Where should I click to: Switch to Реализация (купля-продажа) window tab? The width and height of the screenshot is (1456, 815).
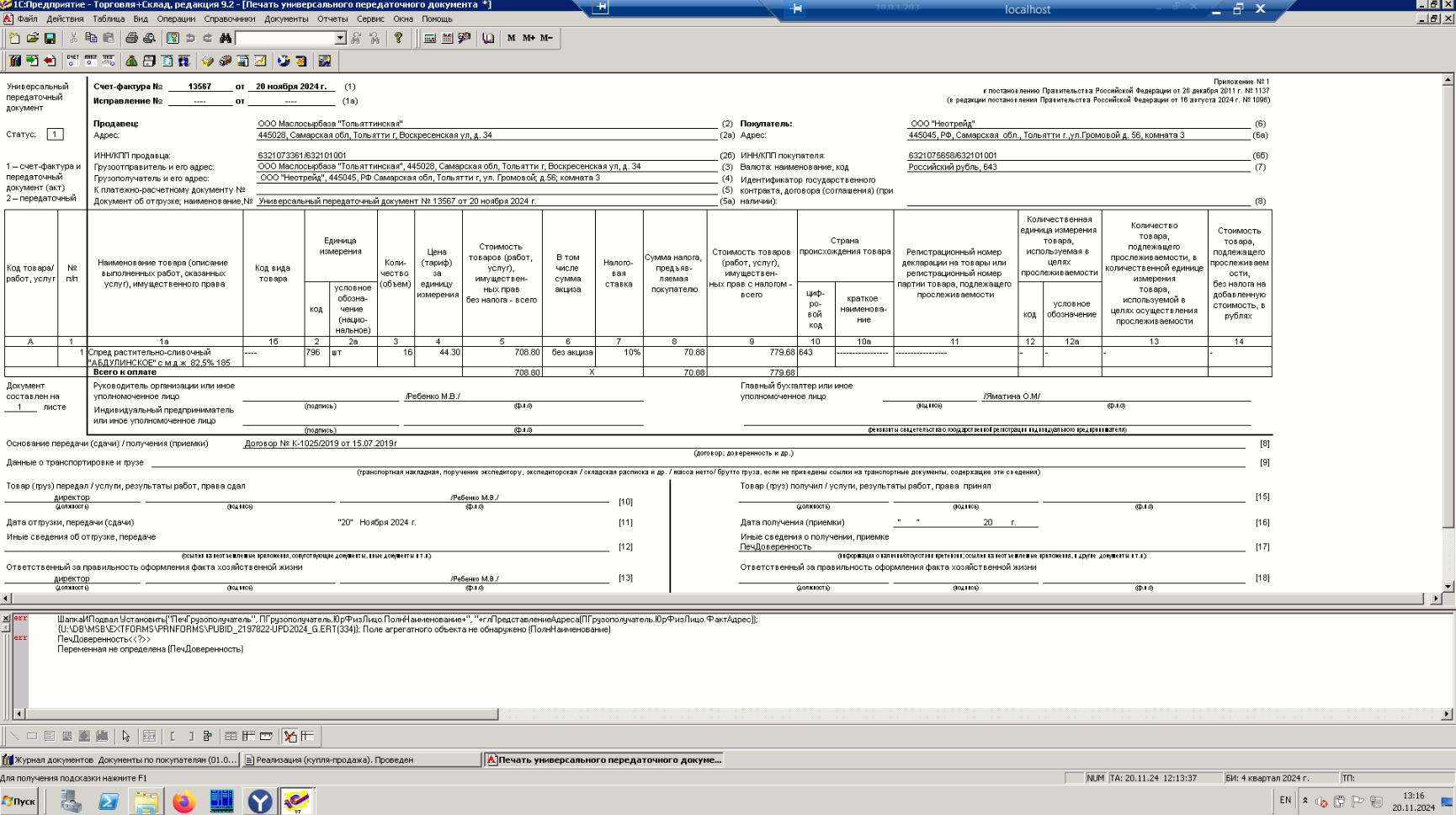click(x=362, y=759)
